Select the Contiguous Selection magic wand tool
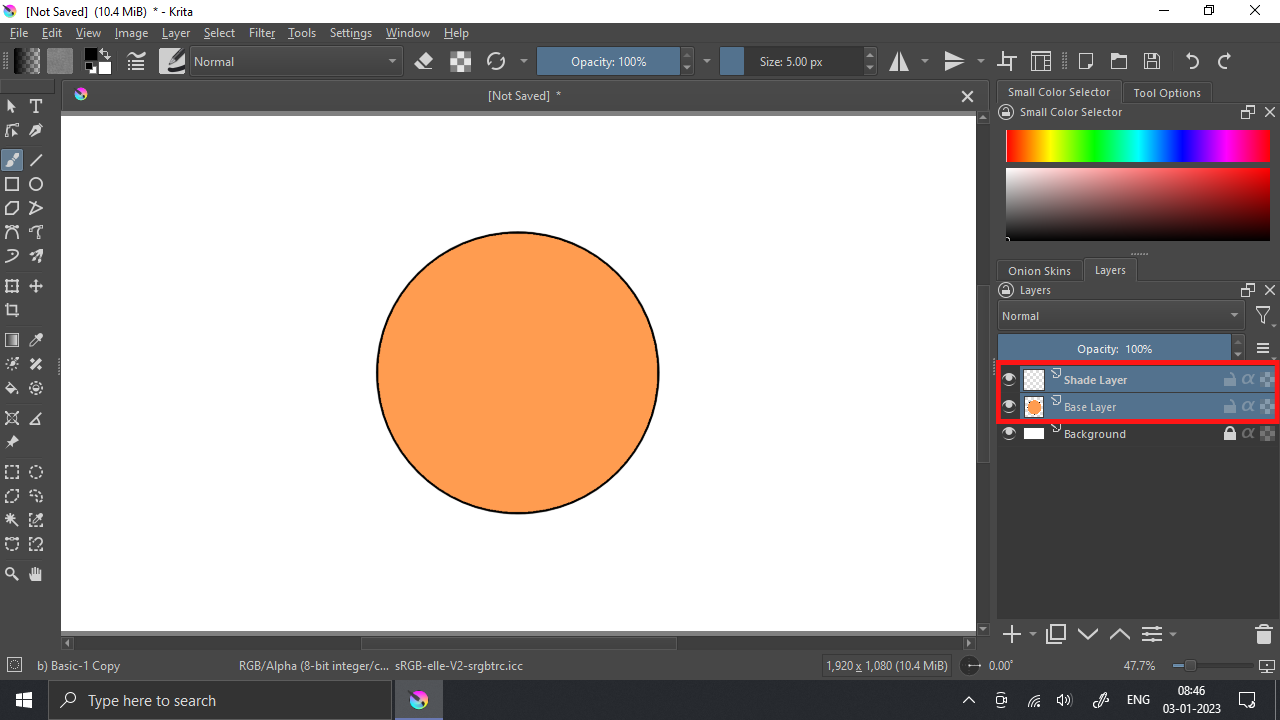Screen dimensions: 1280x720 [12, 520]
